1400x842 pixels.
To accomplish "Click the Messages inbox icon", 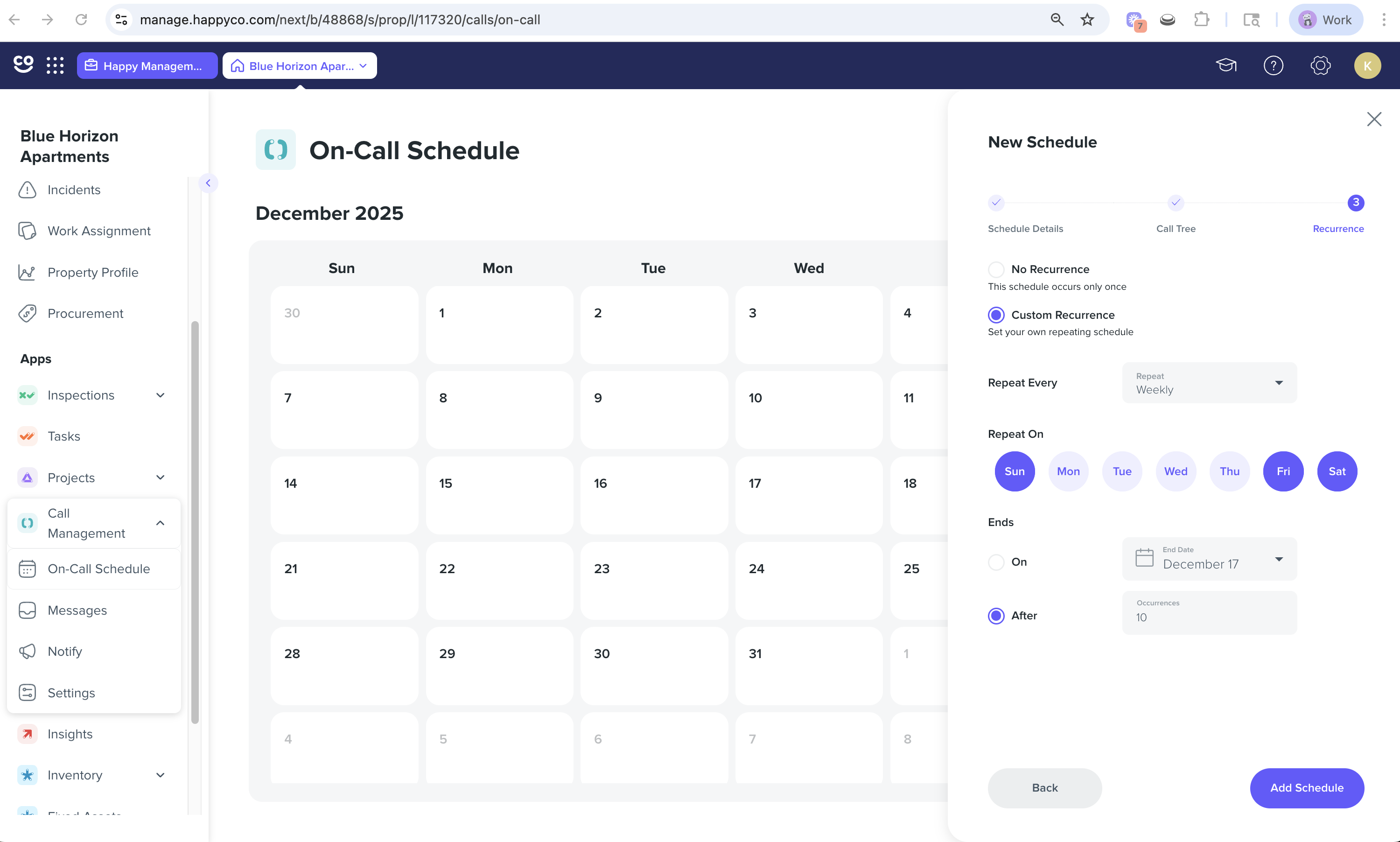I will click(27, 610).
